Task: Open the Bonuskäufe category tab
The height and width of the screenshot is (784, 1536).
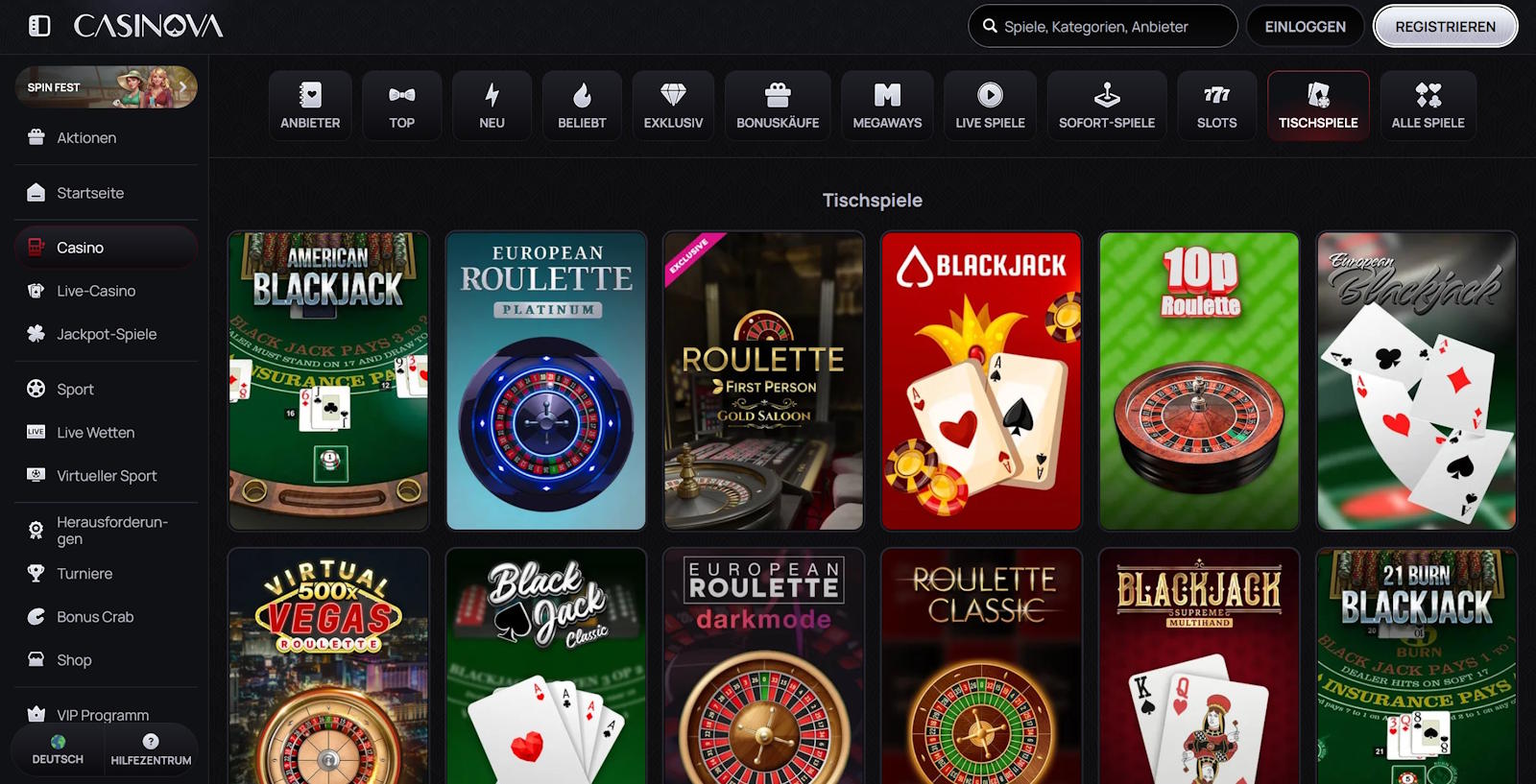Action: click(778, 106)
